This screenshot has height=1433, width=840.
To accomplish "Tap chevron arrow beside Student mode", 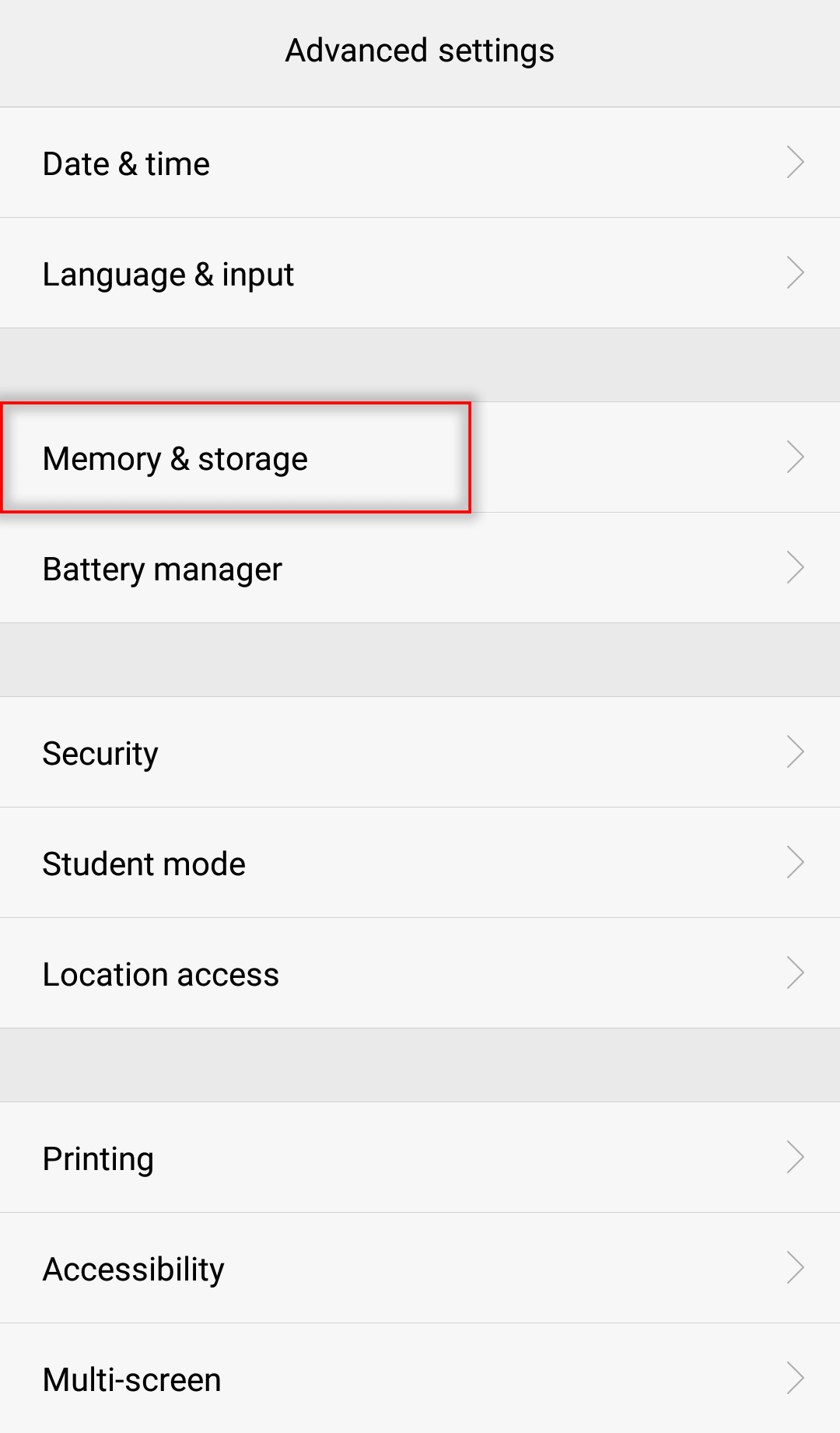I will point(795,863).
